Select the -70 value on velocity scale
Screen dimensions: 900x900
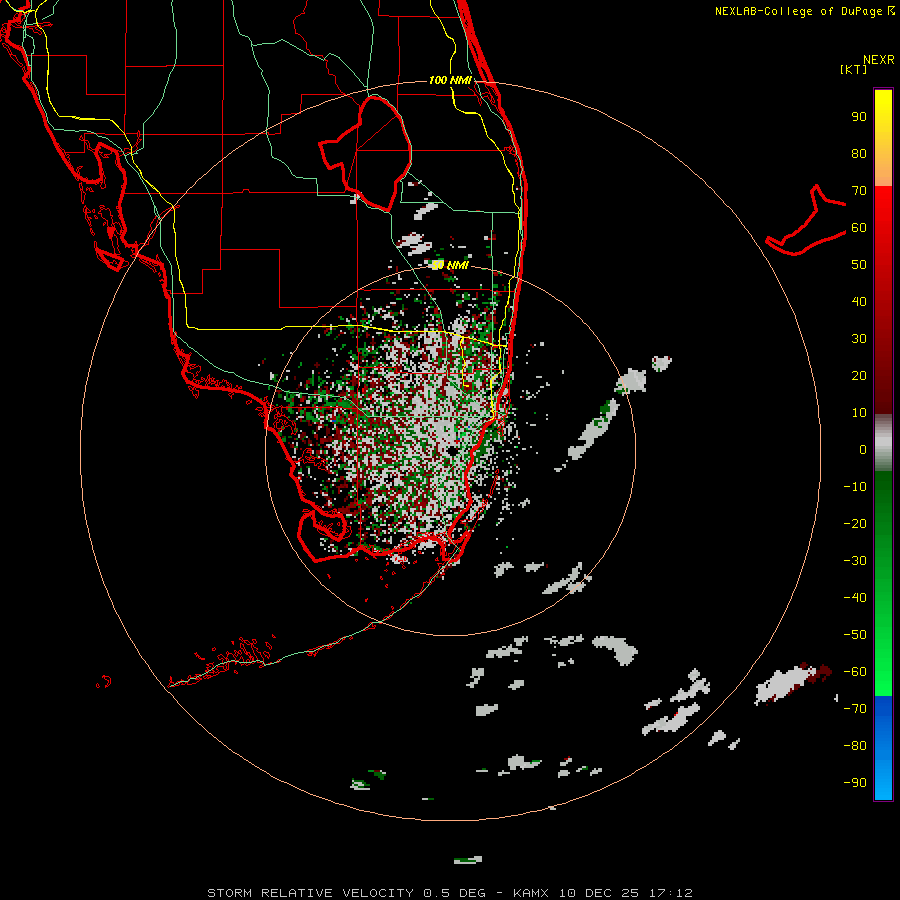pos(855,709)
